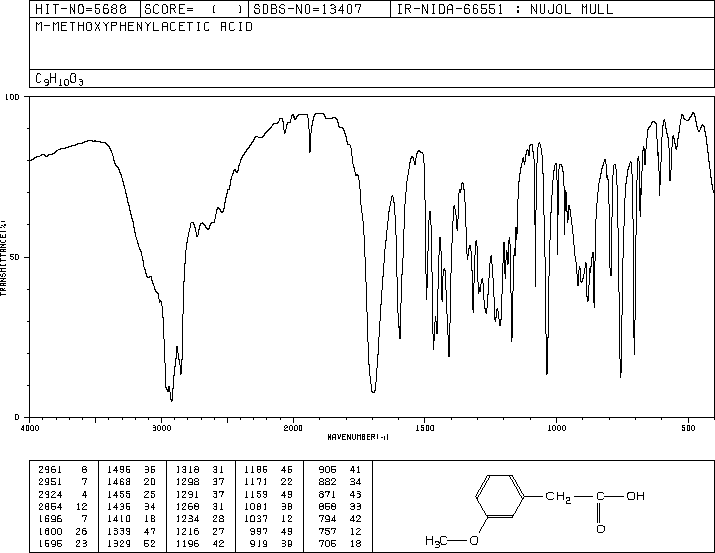Click the 2000 wavenumber axis label

click(293, 428)
